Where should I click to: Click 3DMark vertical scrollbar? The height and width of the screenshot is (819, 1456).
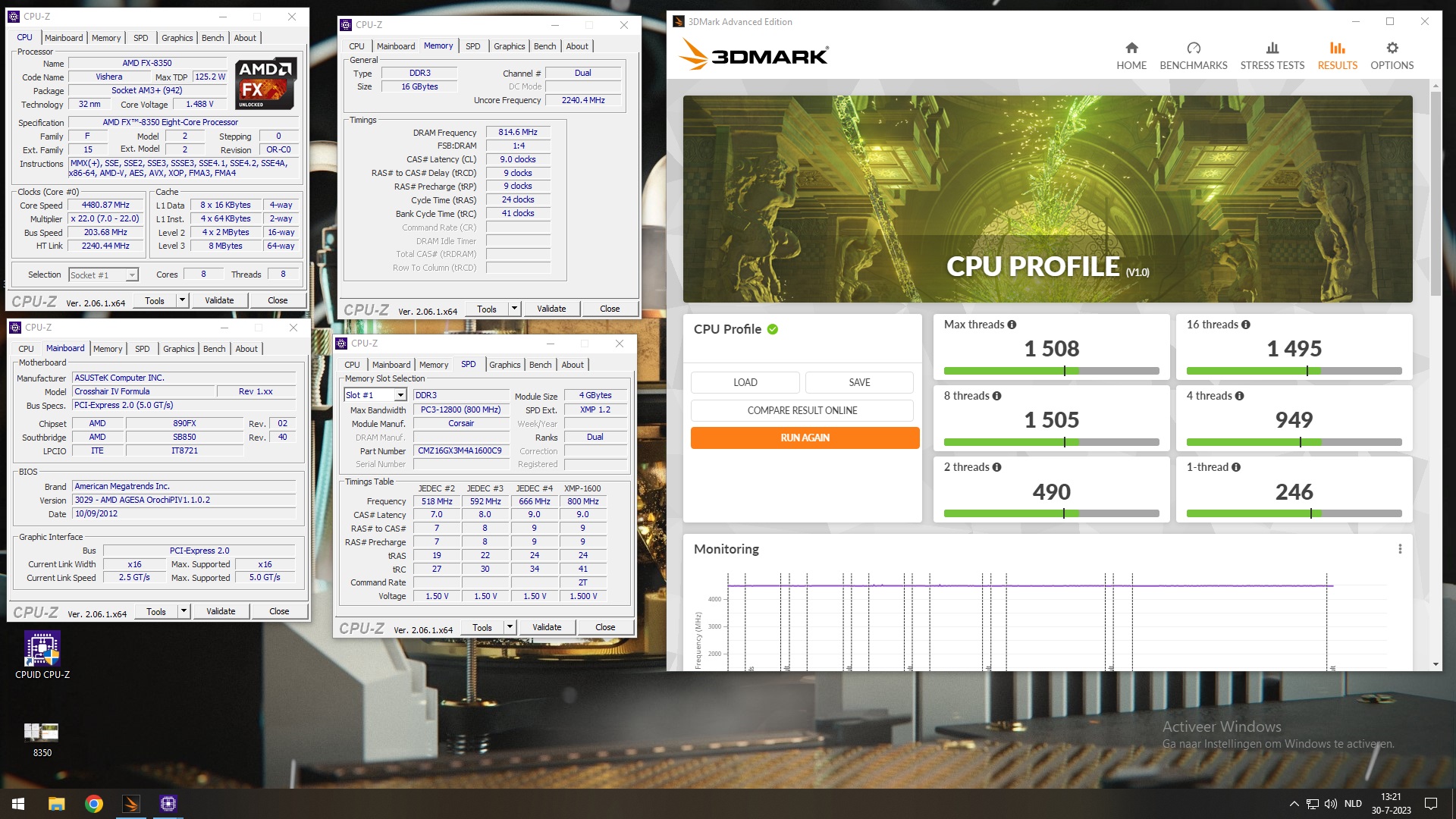coord(1436,193)
